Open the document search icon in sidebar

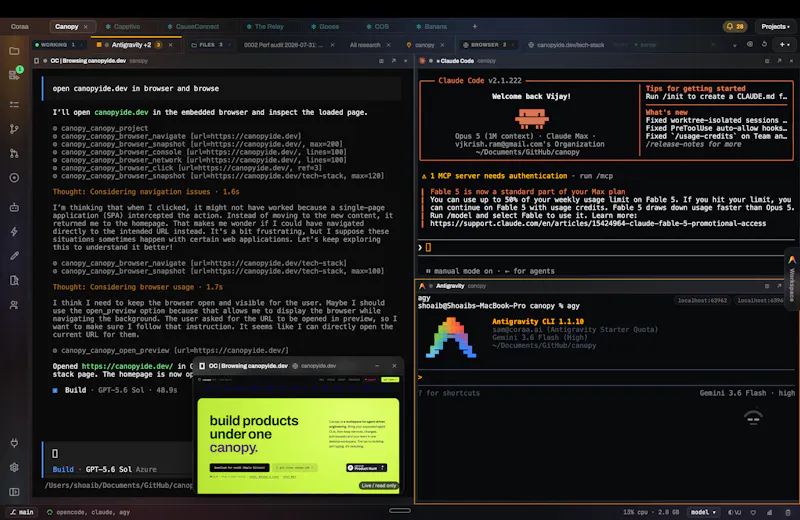tap(14, 280)
